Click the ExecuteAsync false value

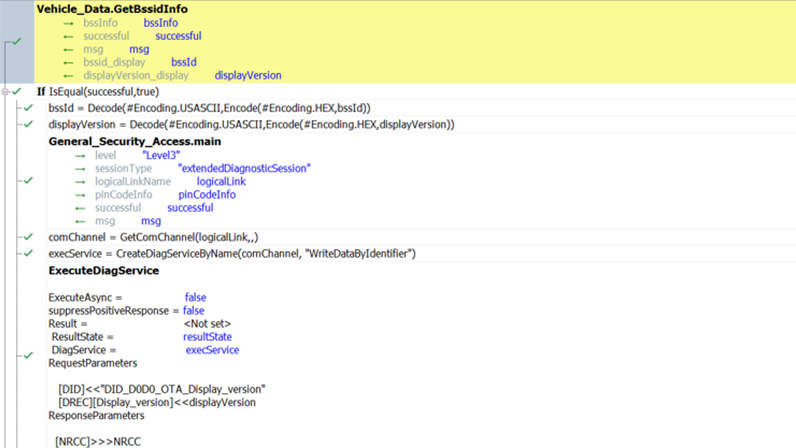196,298
